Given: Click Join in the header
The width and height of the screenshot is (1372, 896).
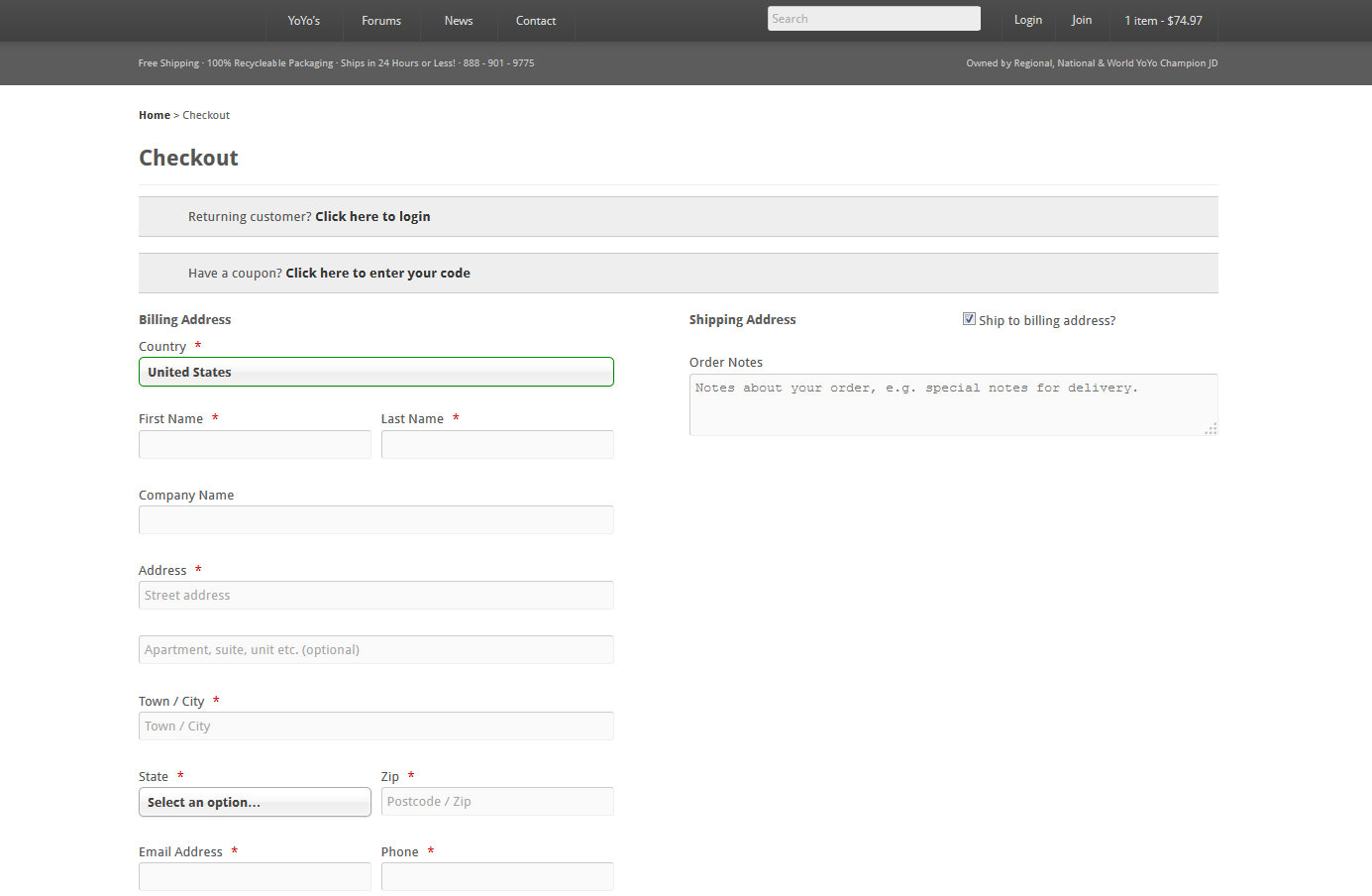Looking at the screenshot, I should coord(1082,20).
